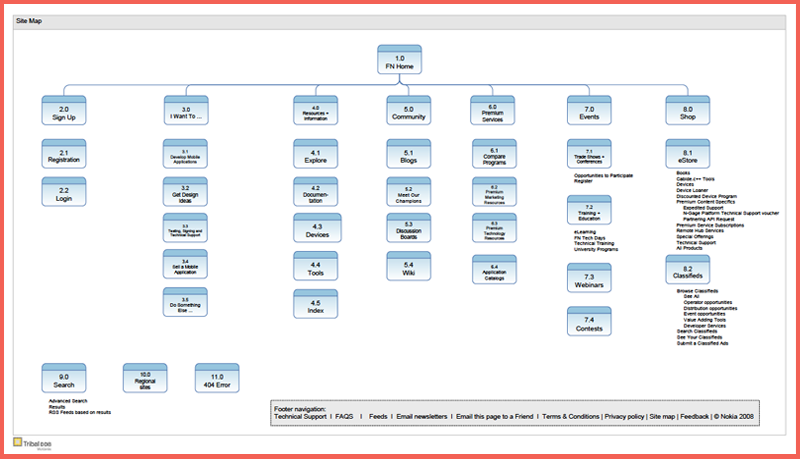Open the FAQS footer link
Image resolution: width=800 pixels, height=459 pixels.
coord(344,417)
